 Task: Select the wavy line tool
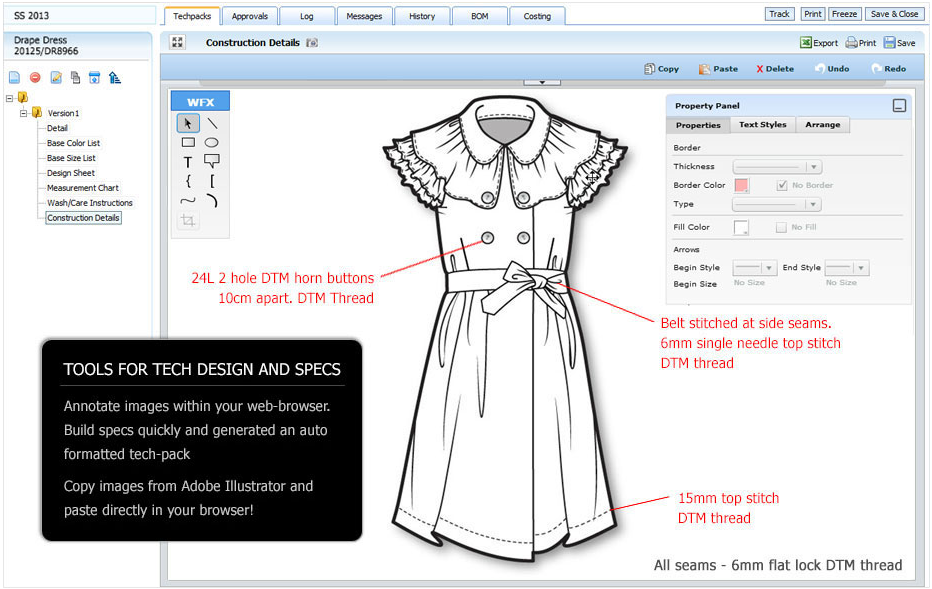point(188,201)
